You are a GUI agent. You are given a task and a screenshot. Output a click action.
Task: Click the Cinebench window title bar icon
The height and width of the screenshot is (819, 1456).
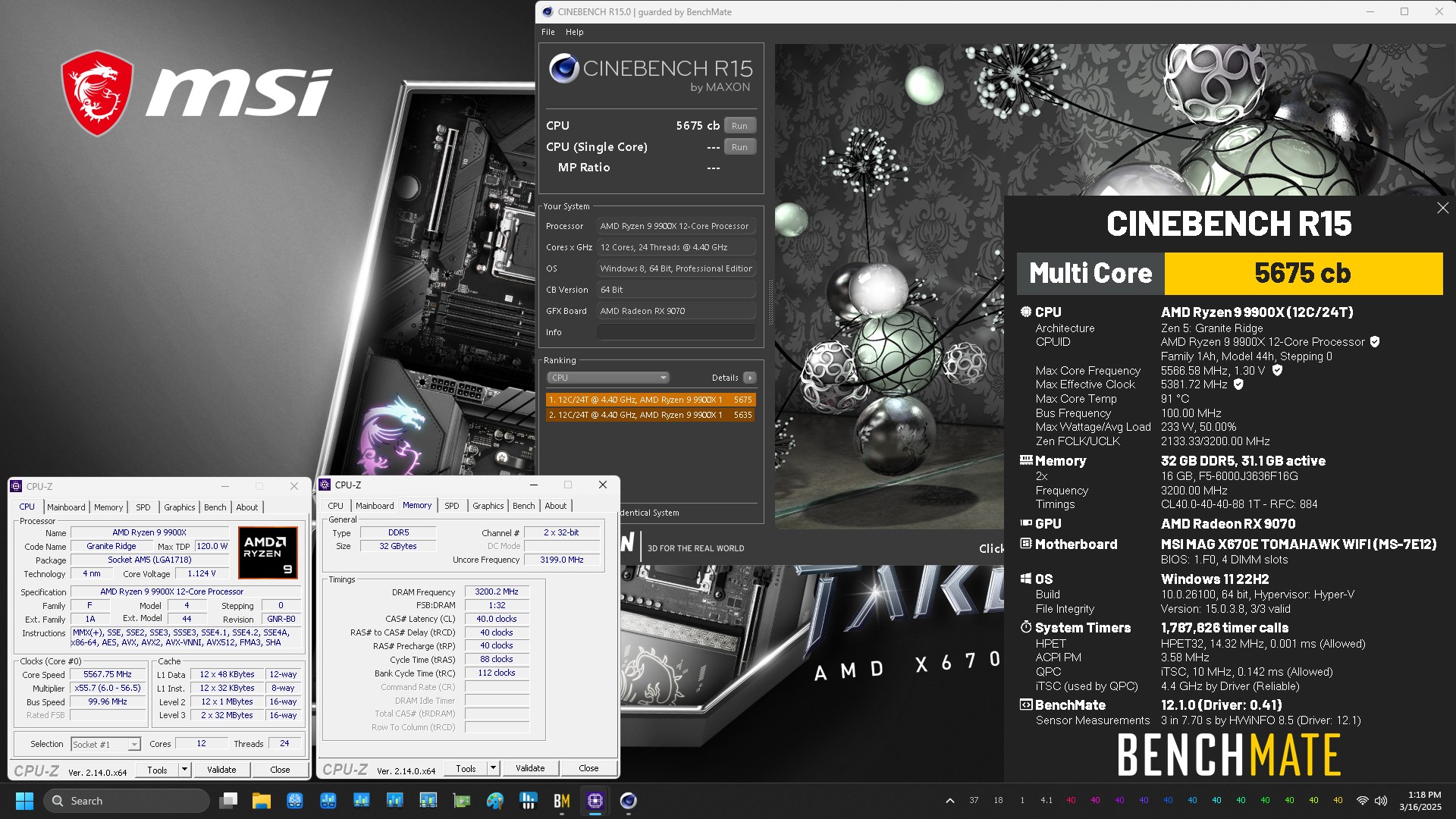tap(548, 12)
